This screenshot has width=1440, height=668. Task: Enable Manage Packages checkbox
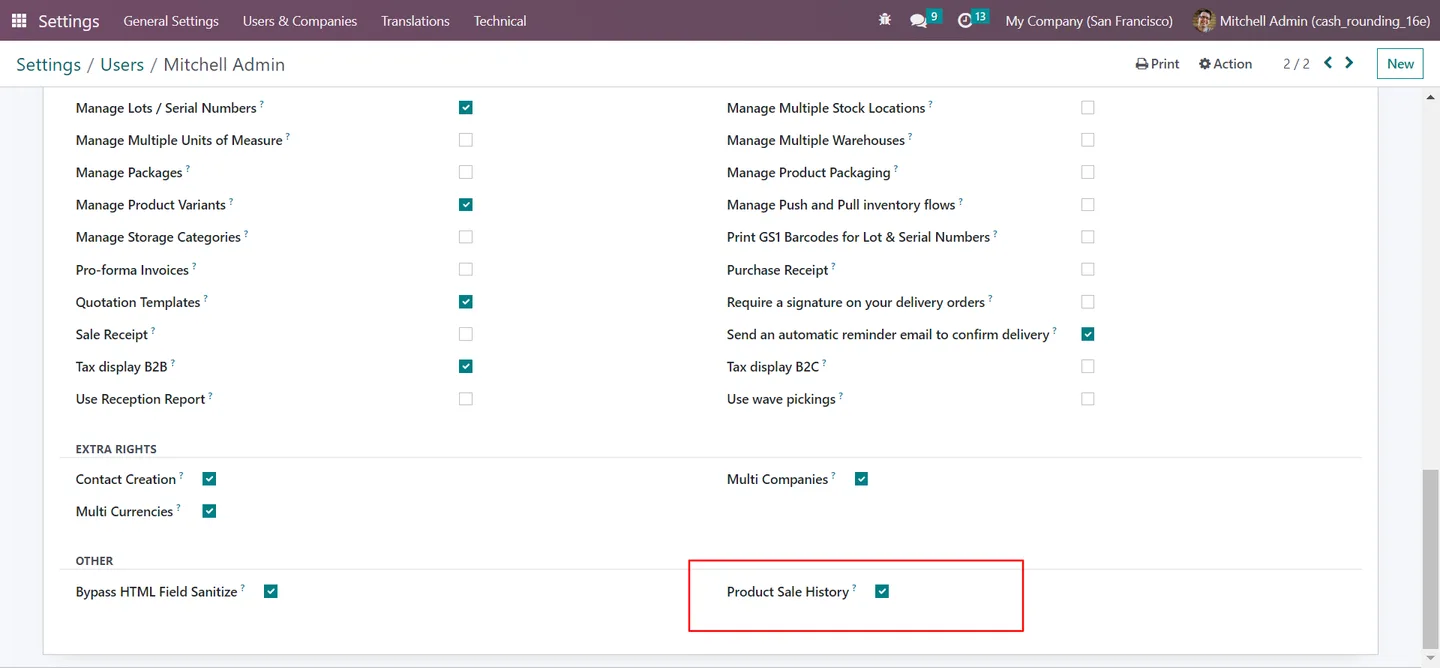point(466,172)
